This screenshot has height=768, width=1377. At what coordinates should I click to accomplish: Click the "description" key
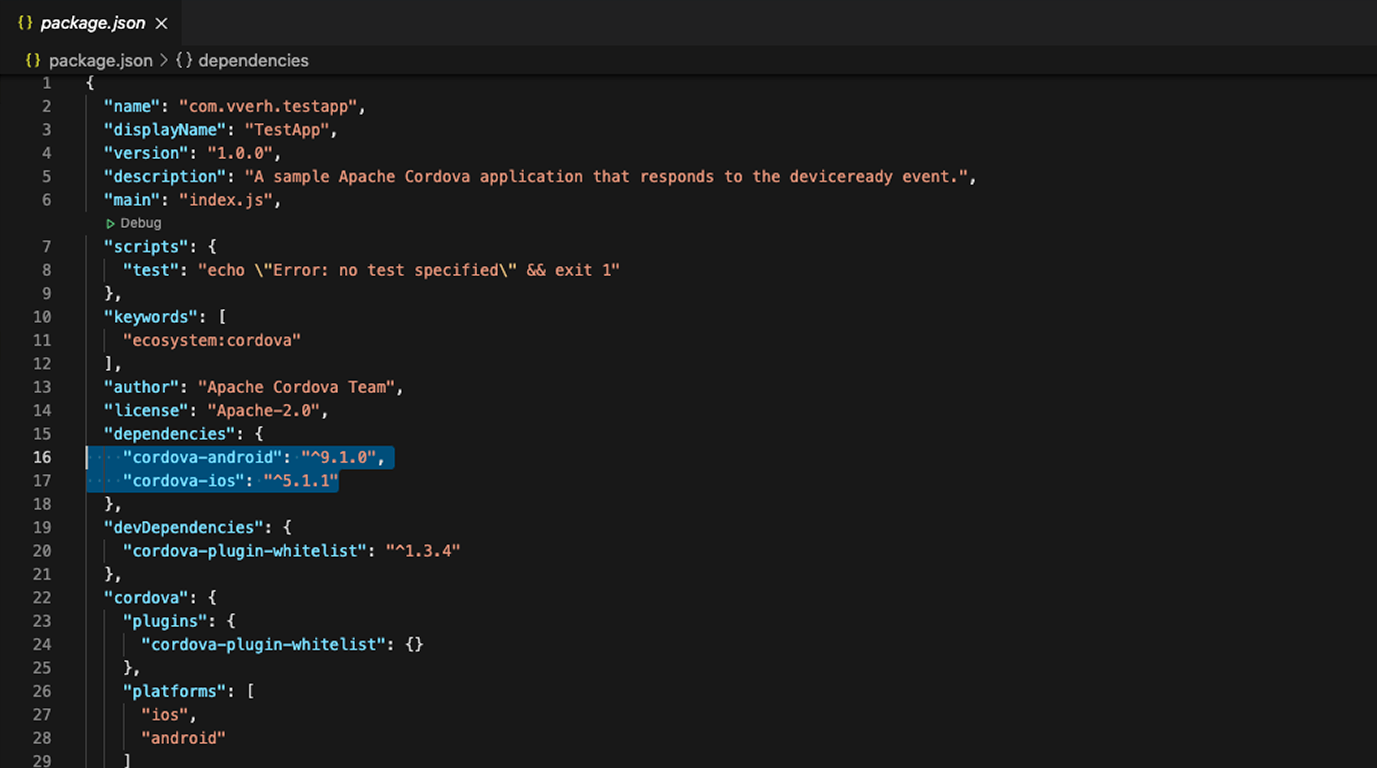coord(164,176)
